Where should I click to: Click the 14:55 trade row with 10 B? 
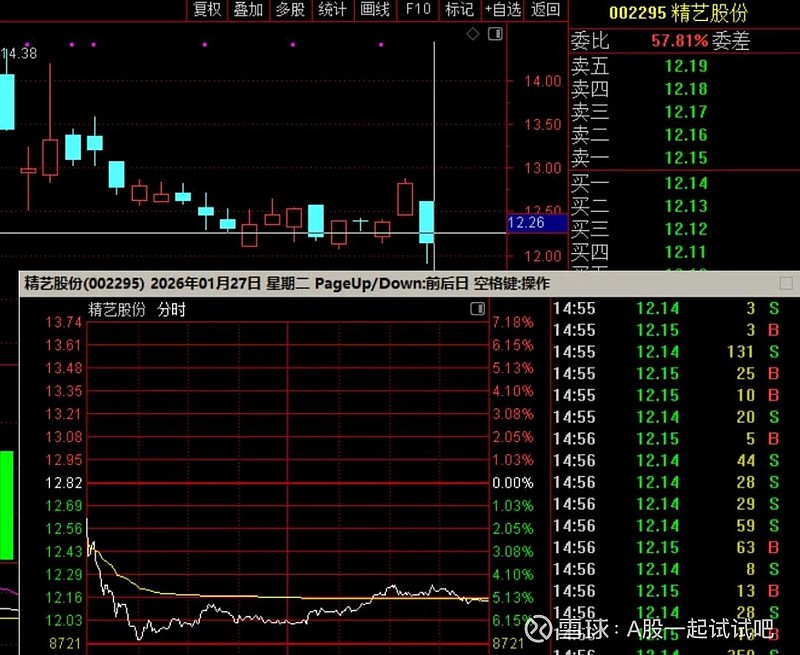click(666, 395)
